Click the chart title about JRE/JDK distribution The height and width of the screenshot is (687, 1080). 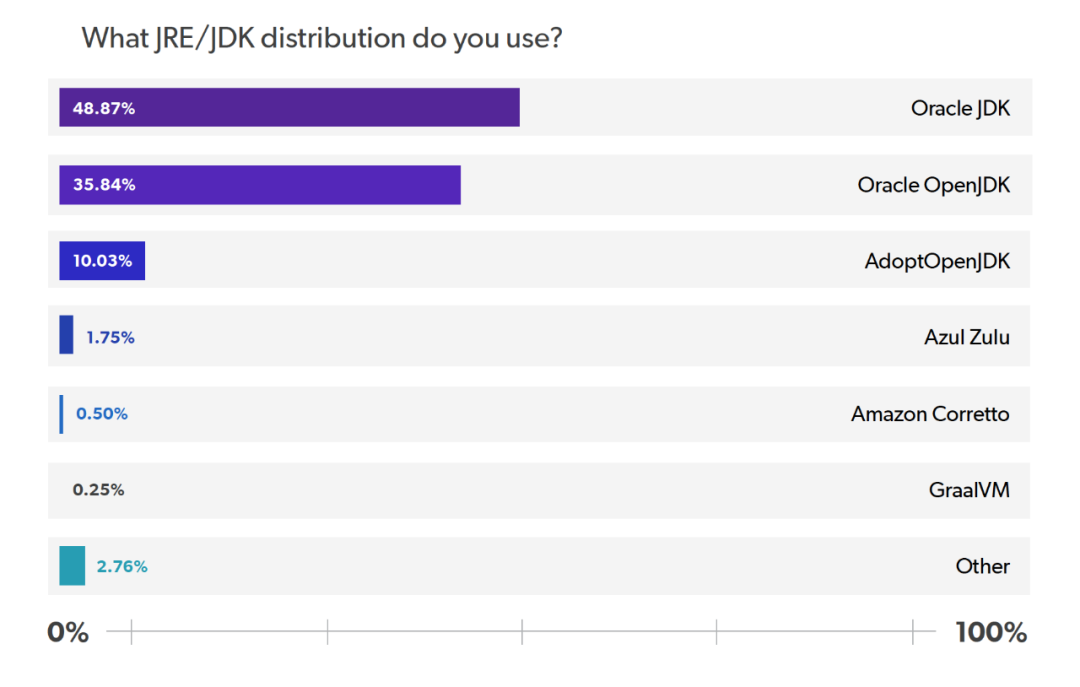[320, 39]
